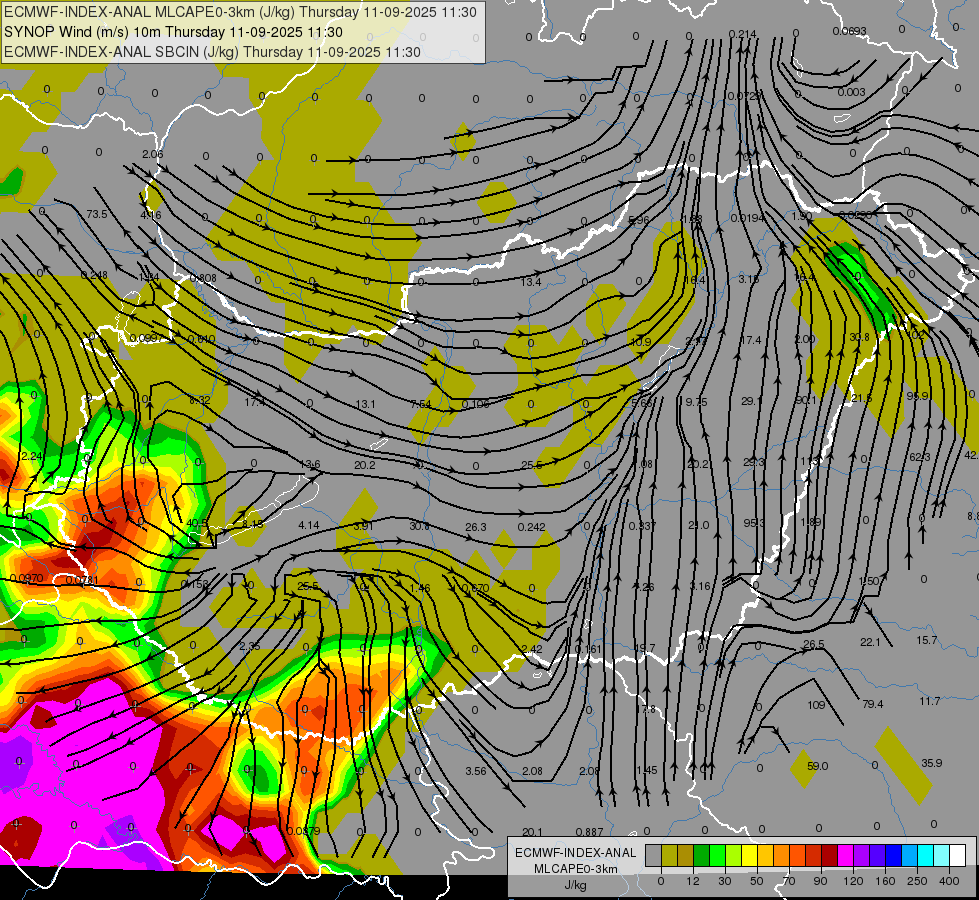
Task: Click the map value 2.06
Action: point(152,154)
